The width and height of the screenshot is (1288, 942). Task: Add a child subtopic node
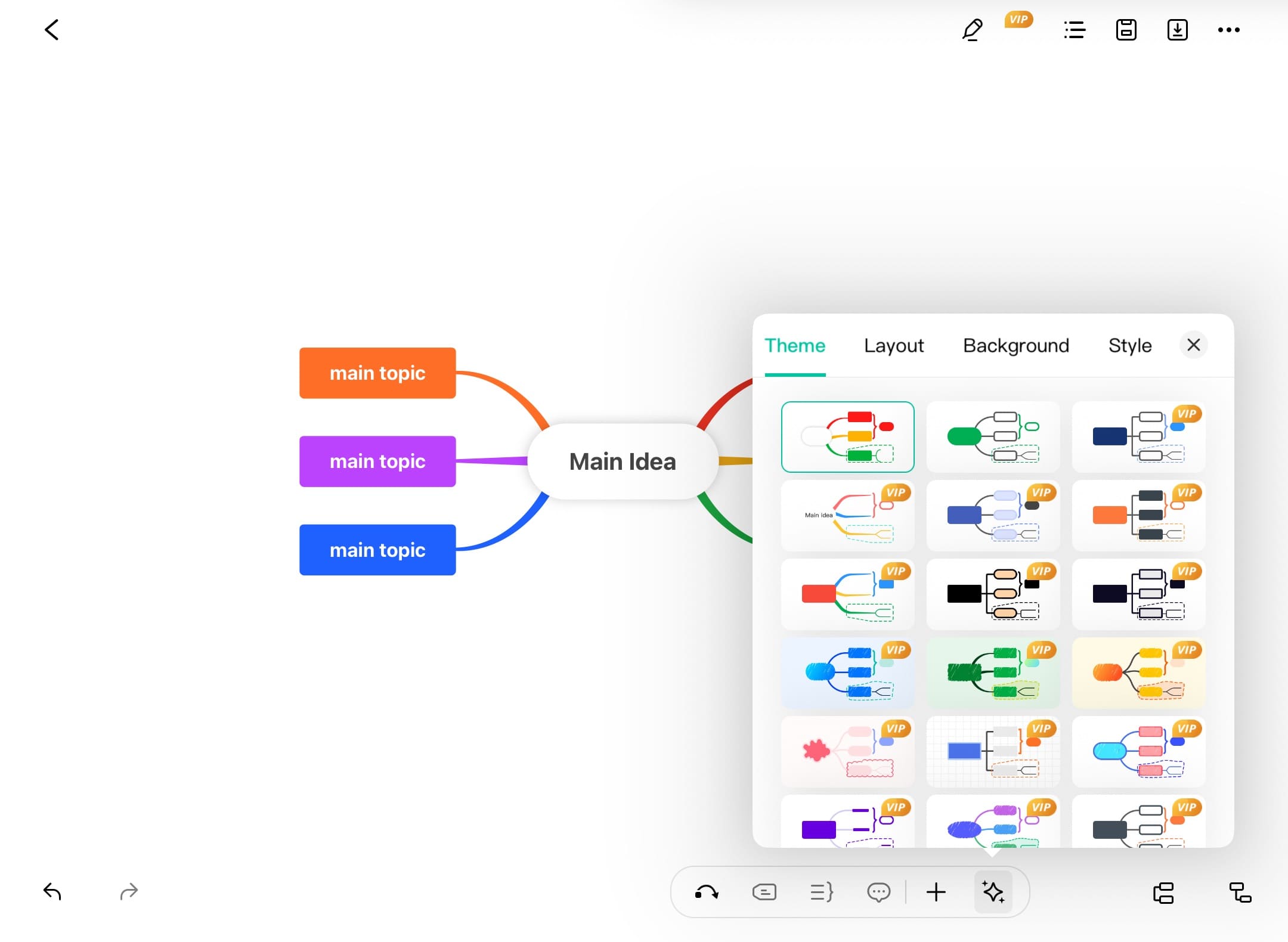click(1240, 893)
